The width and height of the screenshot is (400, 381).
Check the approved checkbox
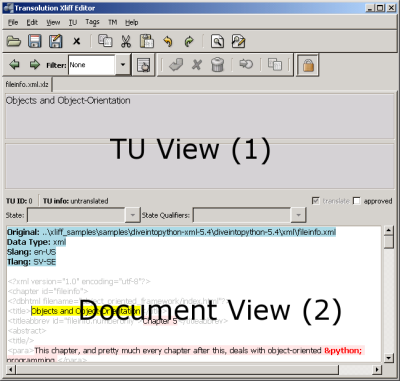point(357,201)
